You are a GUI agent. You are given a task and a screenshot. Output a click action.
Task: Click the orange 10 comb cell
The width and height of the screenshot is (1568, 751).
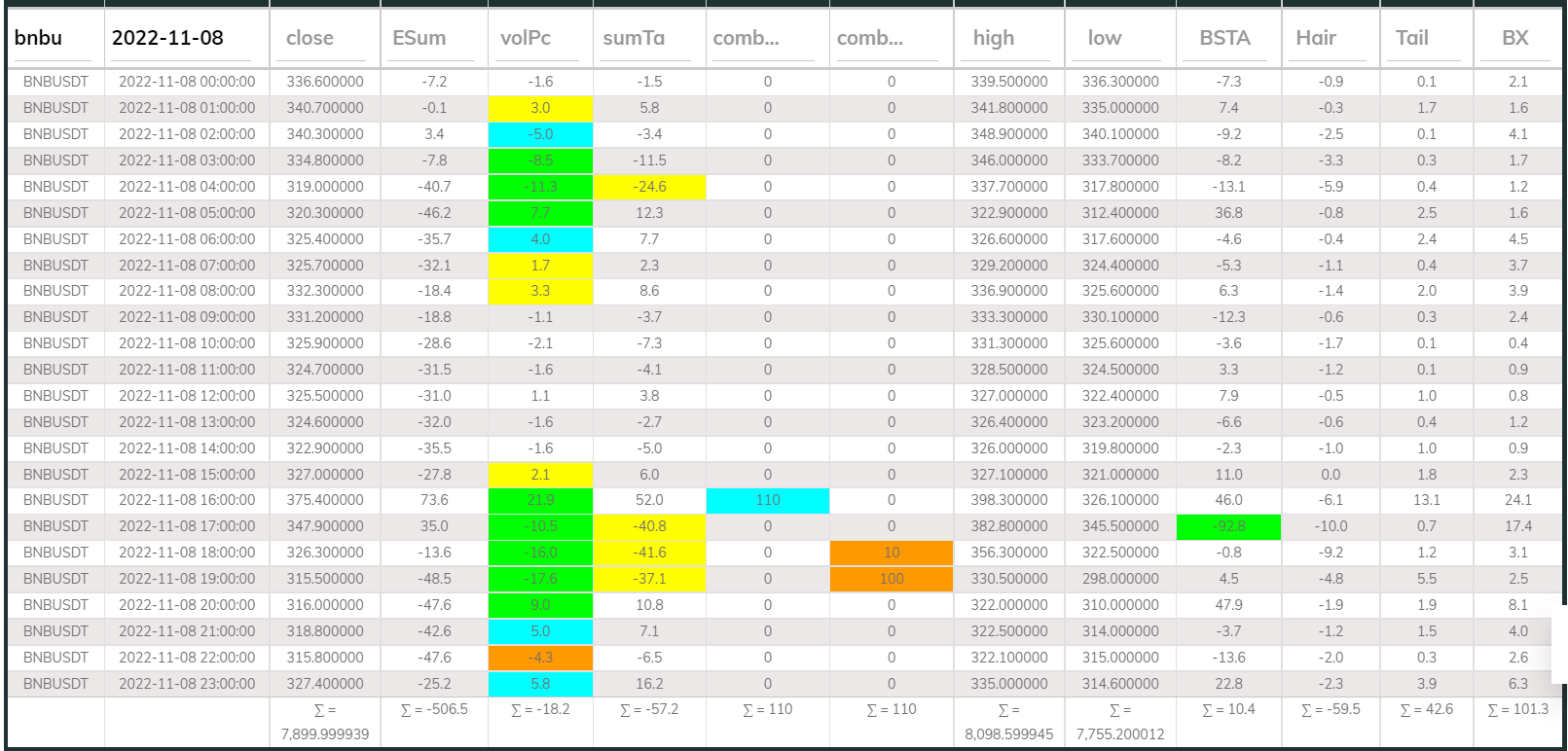892,553
